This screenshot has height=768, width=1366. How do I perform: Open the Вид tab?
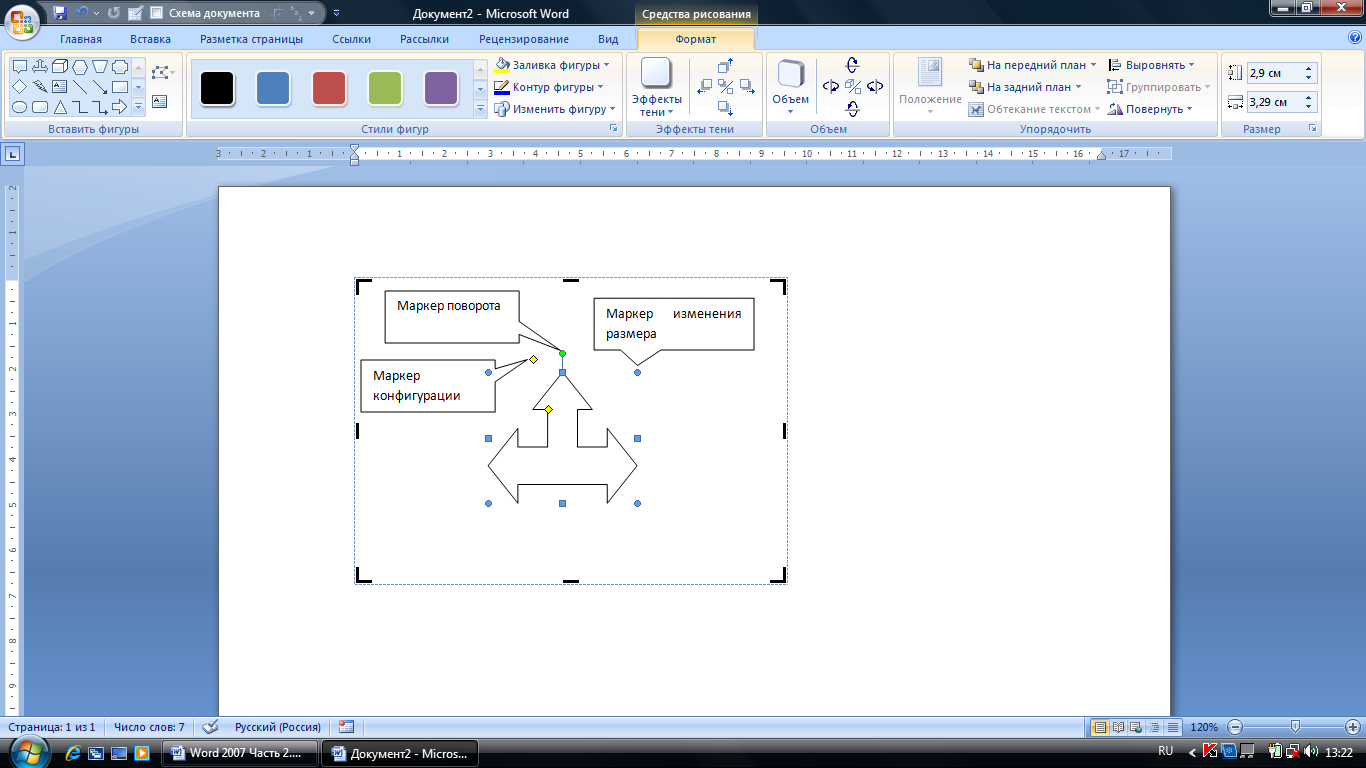(x=608, y=39)
